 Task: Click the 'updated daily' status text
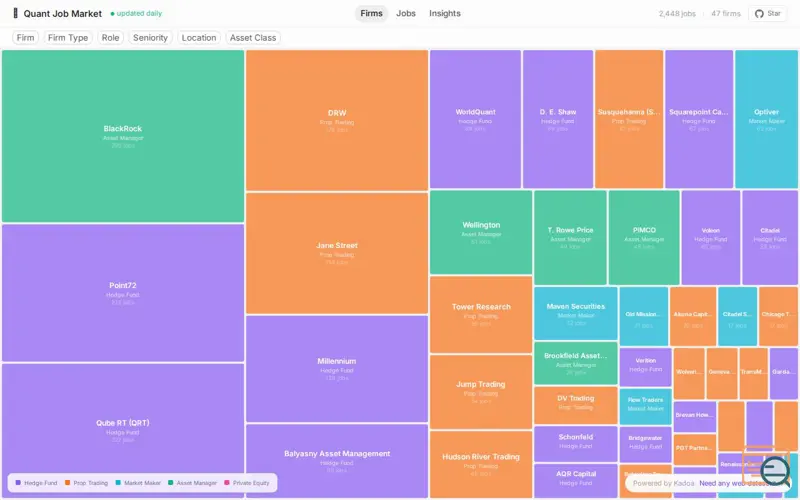point(139,13)
